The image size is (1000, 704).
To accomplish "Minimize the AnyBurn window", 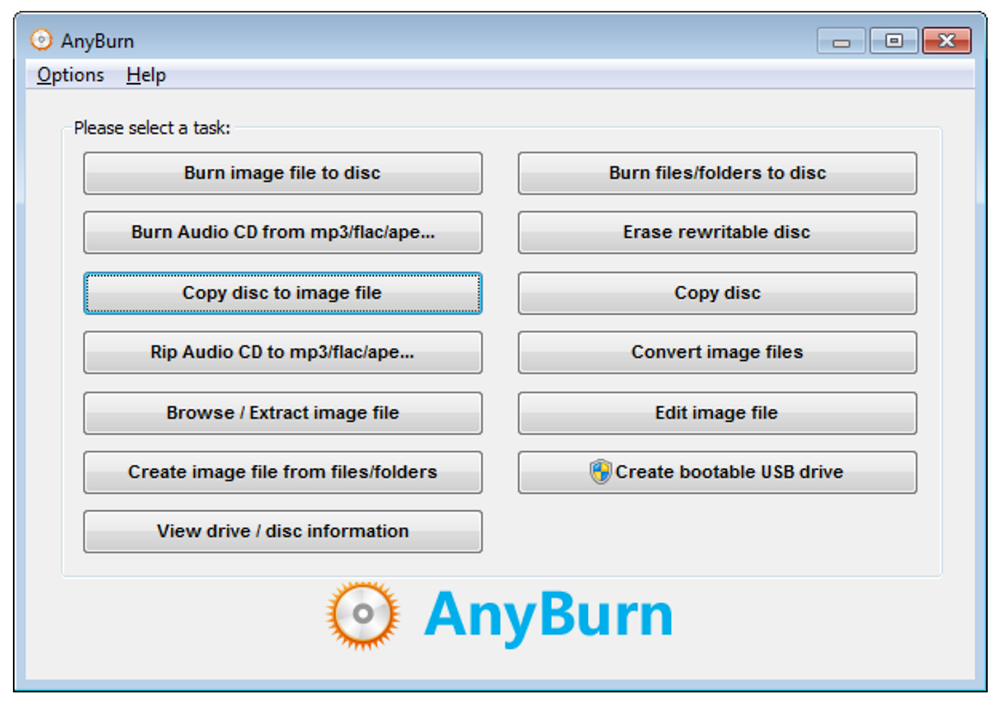I will pyautogui.click(x=841, y=41).
